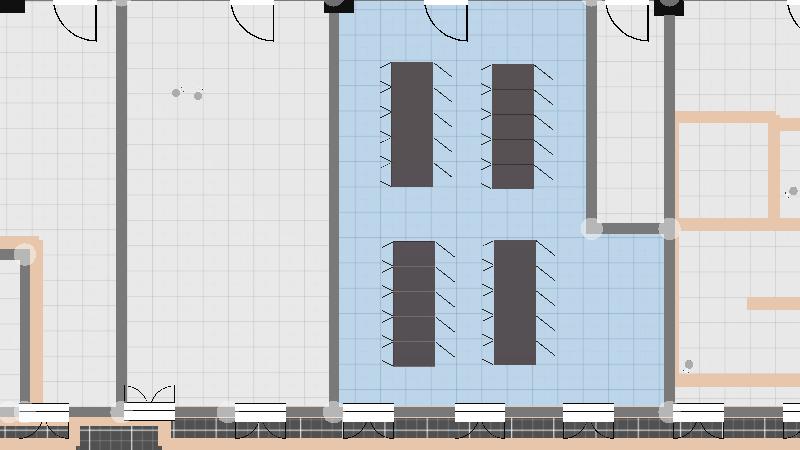Click the door at the top of the blue room

pyautogui.click(x=447, y=20)
